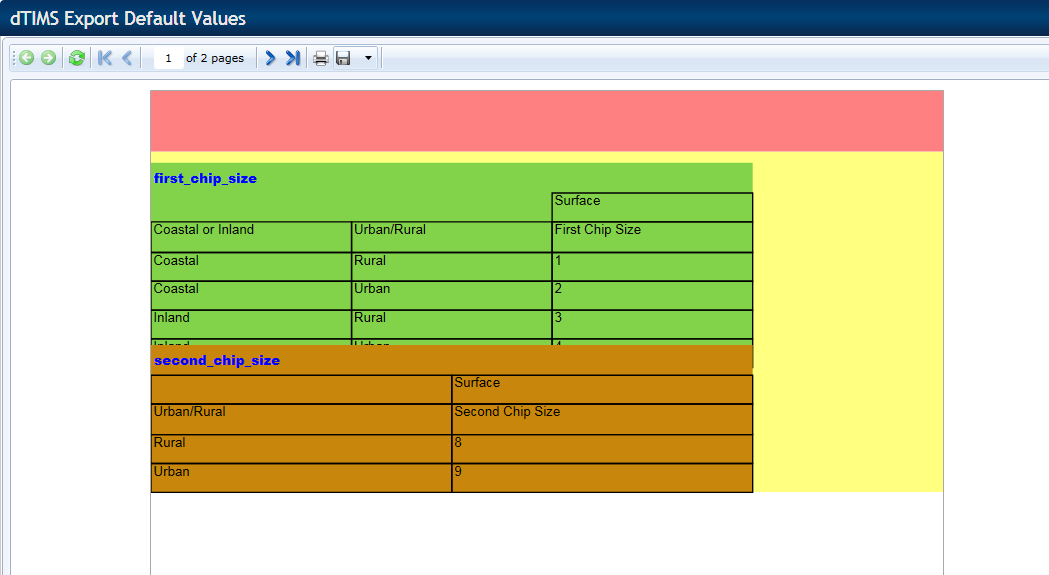Viewport: 1049px width, 575px height.
Task: Click the current page number field
Action: point(169,58)
